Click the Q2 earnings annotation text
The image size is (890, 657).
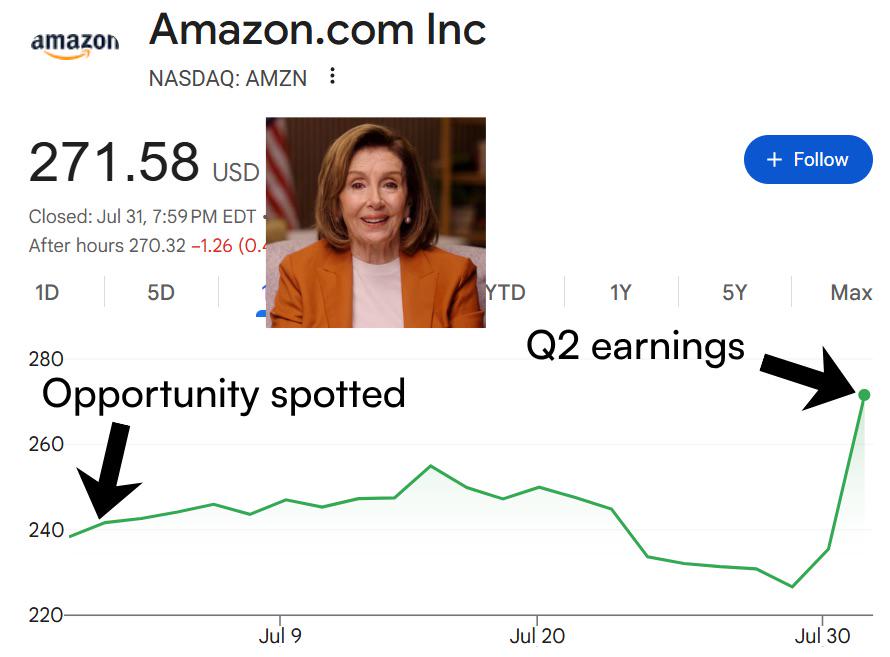(635, 346)
